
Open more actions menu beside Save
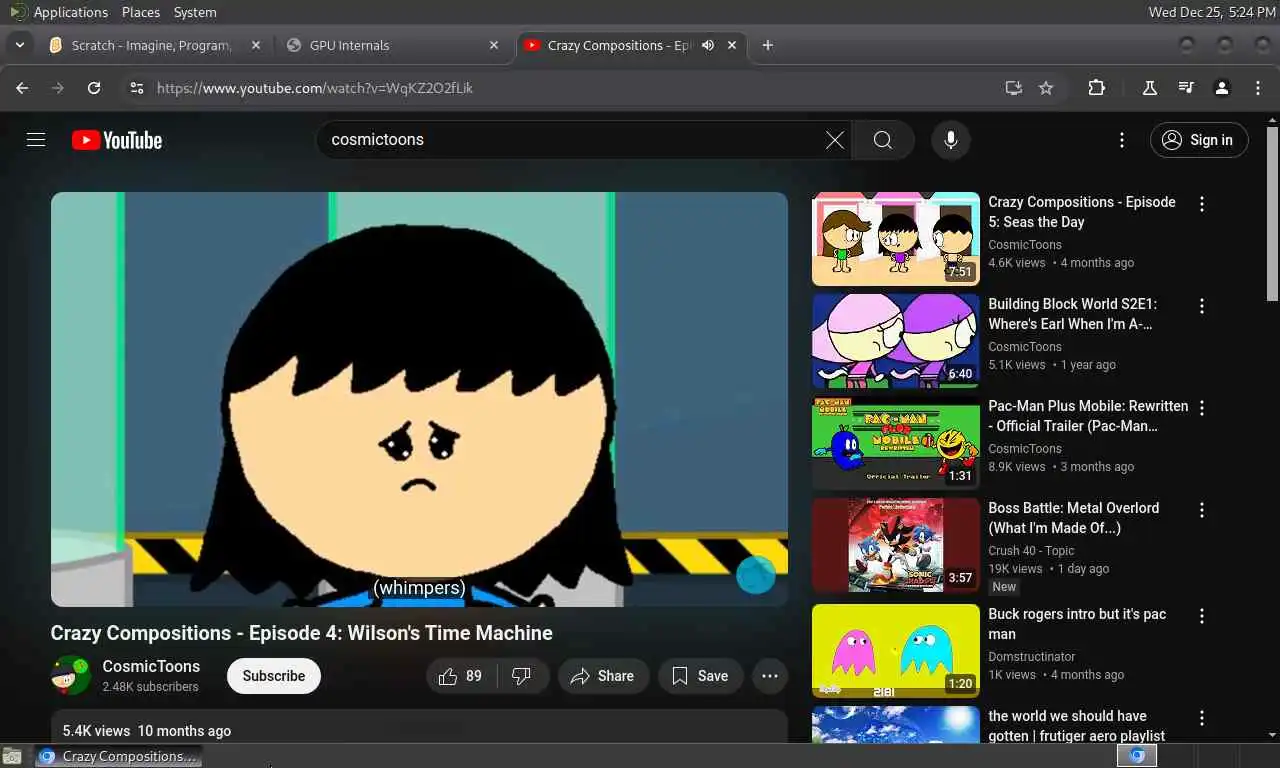769,676
